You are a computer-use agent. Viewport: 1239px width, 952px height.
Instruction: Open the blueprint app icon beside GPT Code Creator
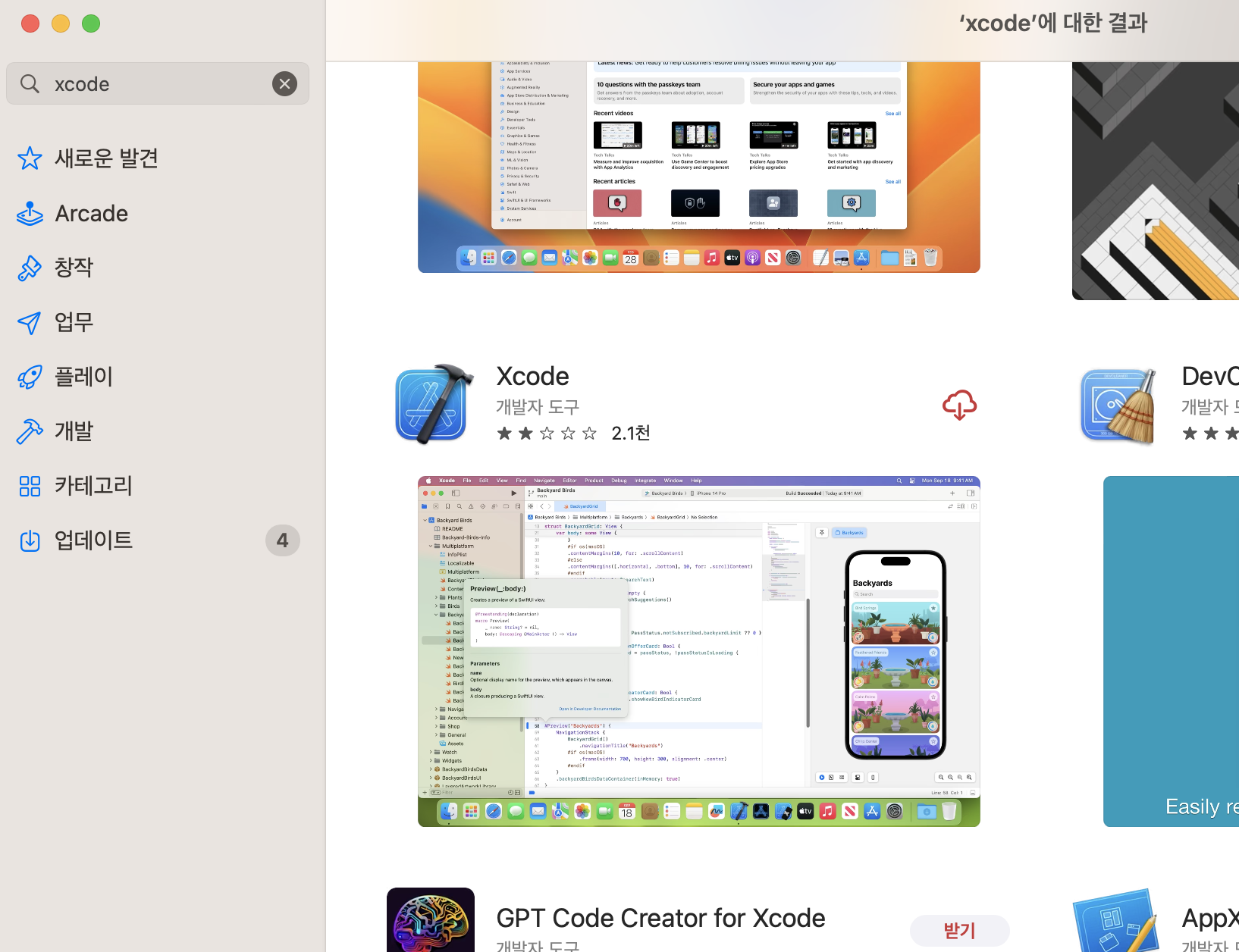point(1117,921)
